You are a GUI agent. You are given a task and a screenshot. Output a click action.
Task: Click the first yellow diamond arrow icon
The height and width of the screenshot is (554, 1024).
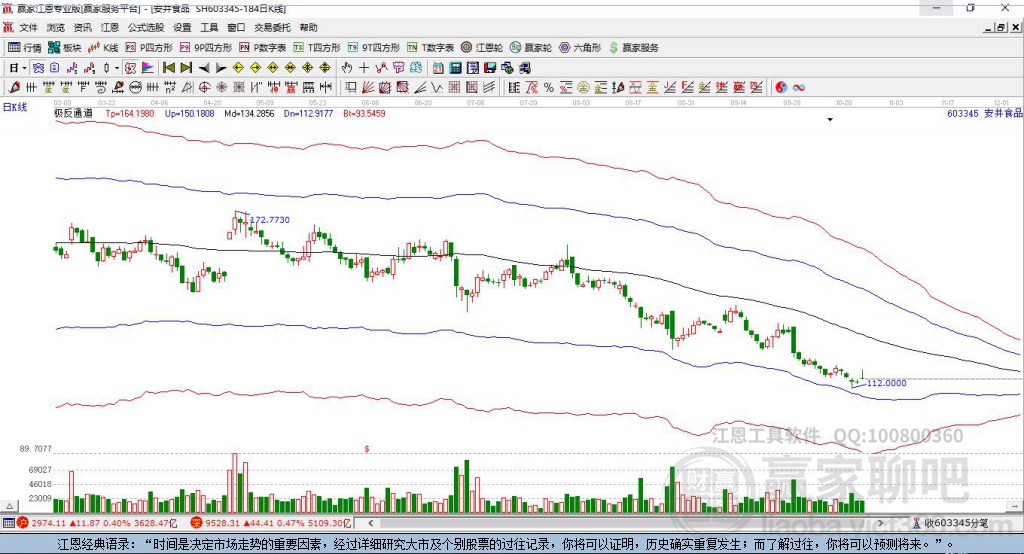[238, 68]
